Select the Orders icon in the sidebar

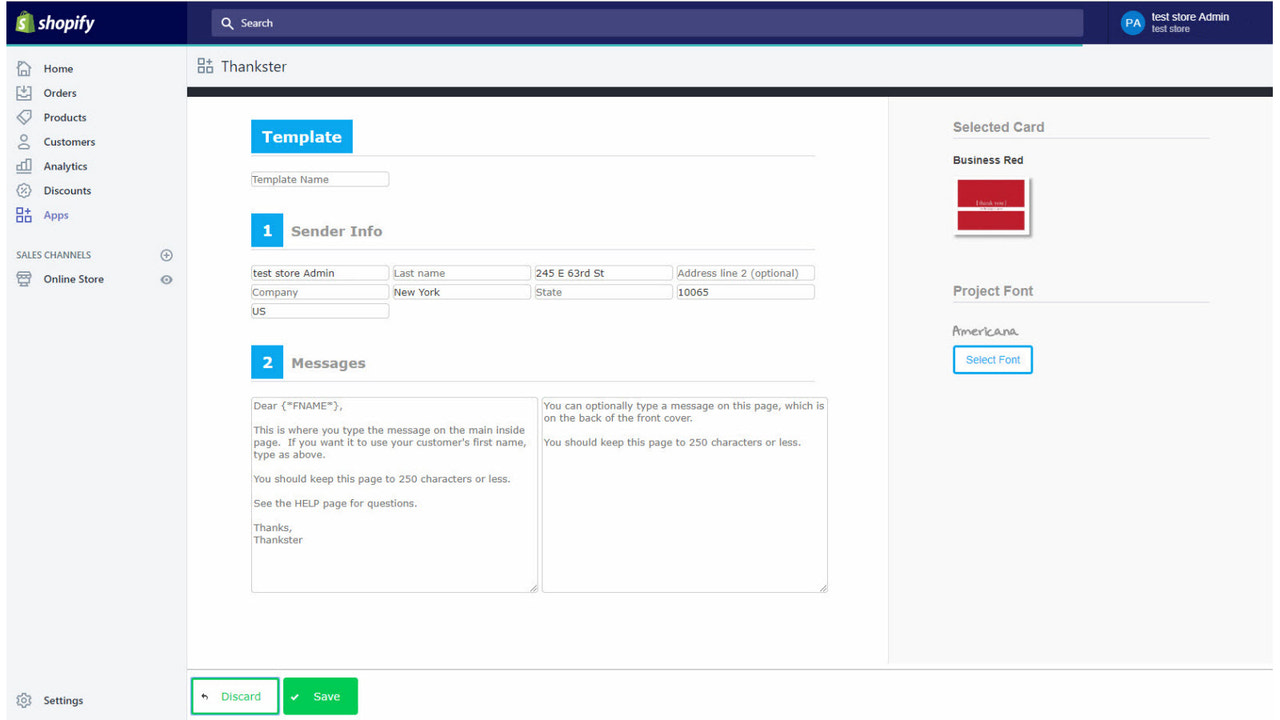coord(24,92)
